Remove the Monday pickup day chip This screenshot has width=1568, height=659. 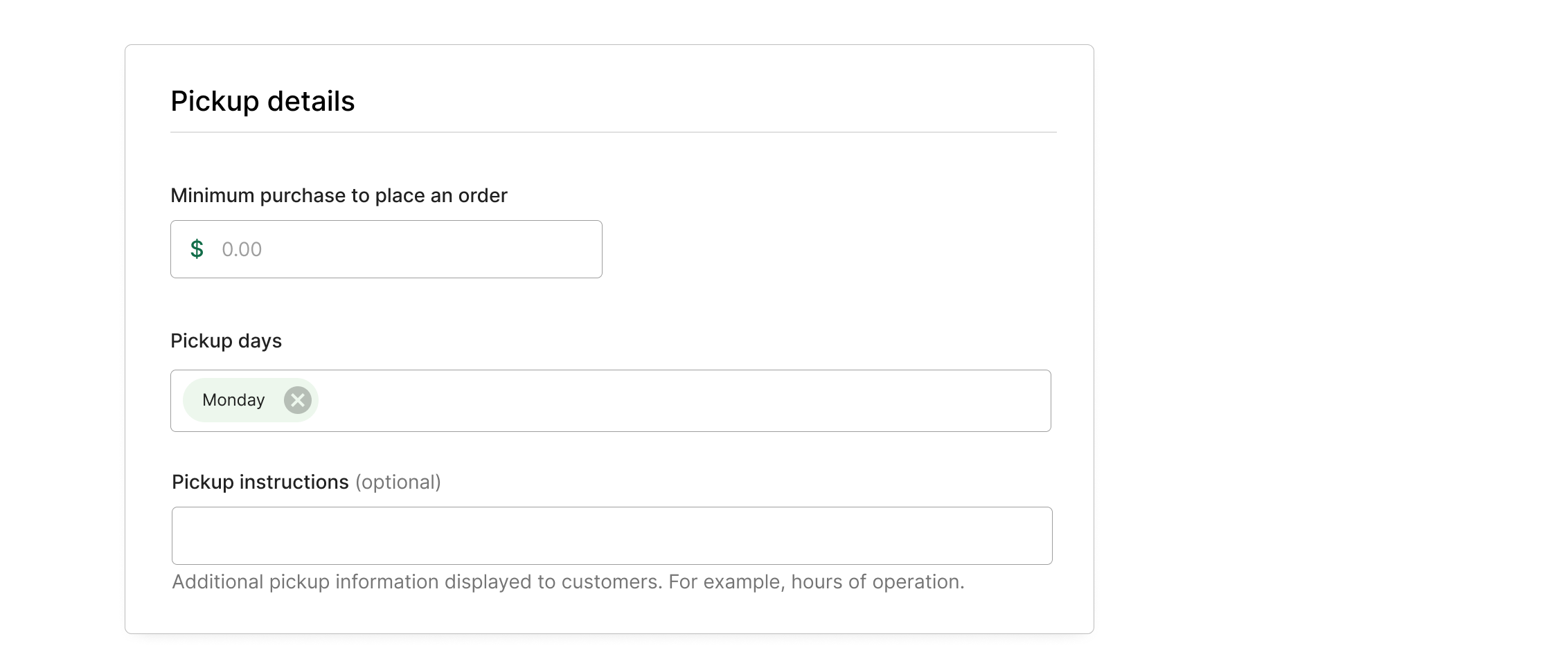click(298, 400)
